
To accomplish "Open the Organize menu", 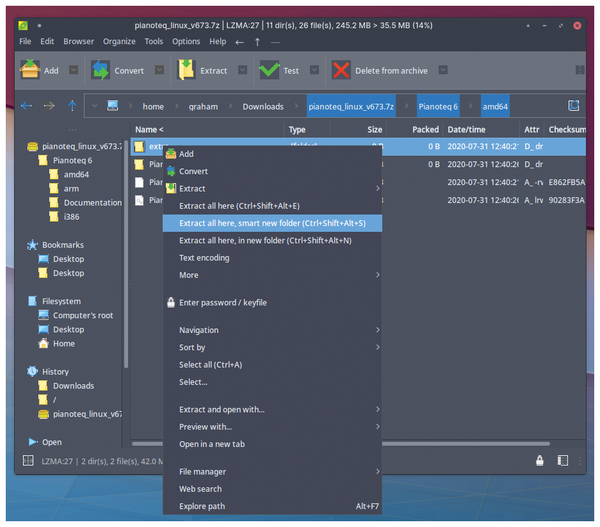I will coord(119,41).
